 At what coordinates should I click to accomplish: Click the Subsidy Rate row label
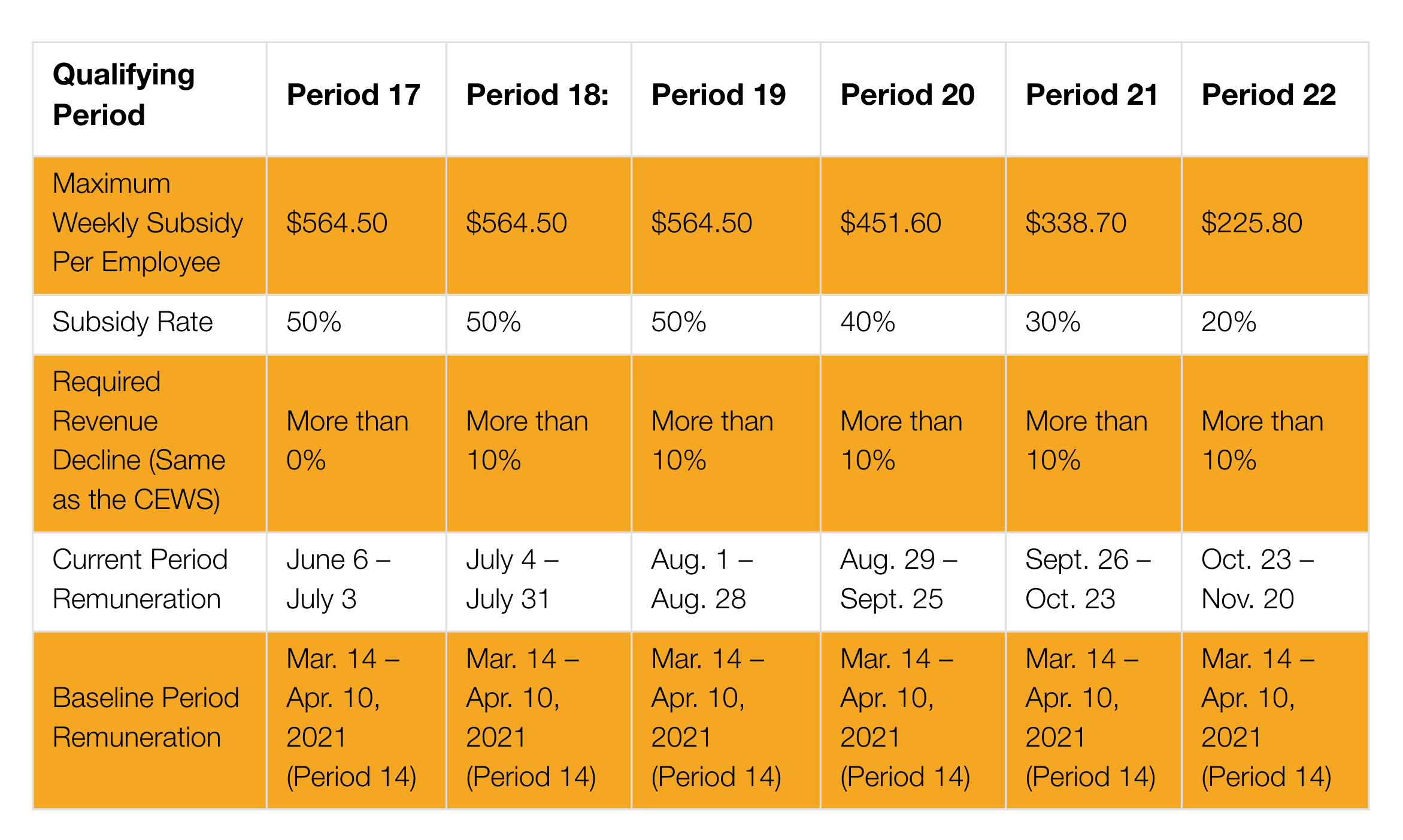tap(132, 322)
